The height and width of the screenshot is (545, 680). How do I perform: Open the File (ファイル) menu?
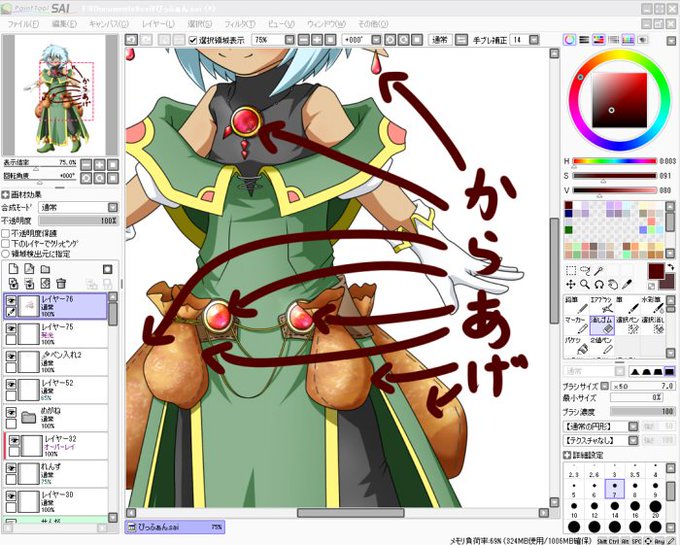point(23,24)
